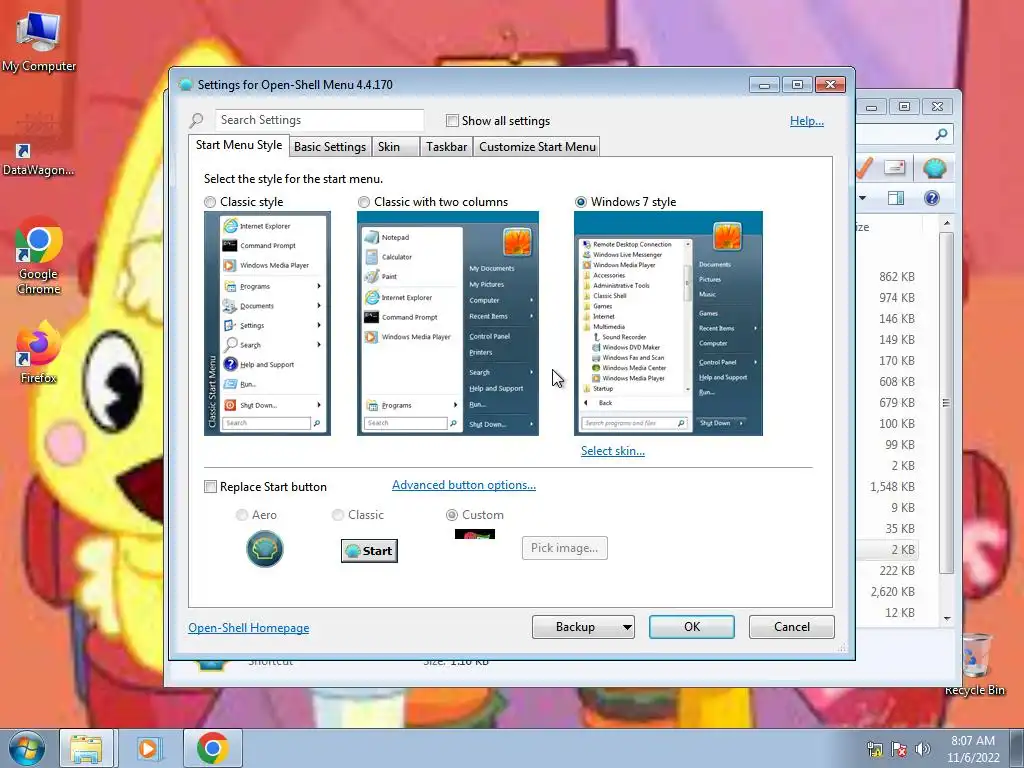The height and width of the screenshot is (768, 1024).
Task: Click the Explorer vertical scrollbar thumb
Action: 946,403
